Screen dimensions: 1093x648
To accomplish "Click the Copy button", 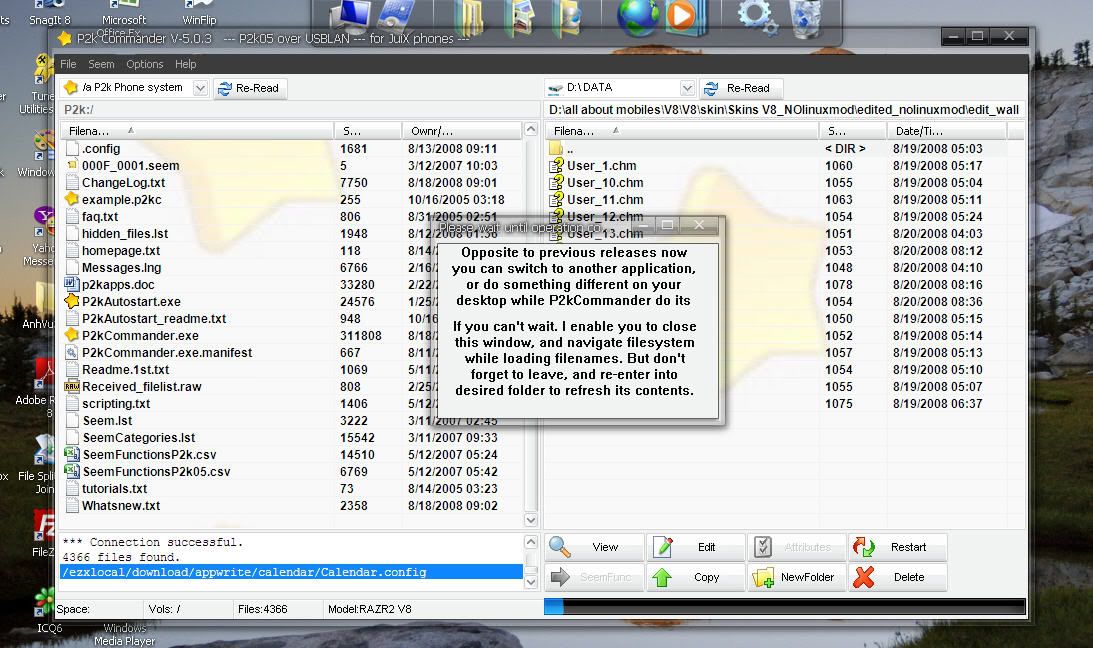I will pos(695,577).
